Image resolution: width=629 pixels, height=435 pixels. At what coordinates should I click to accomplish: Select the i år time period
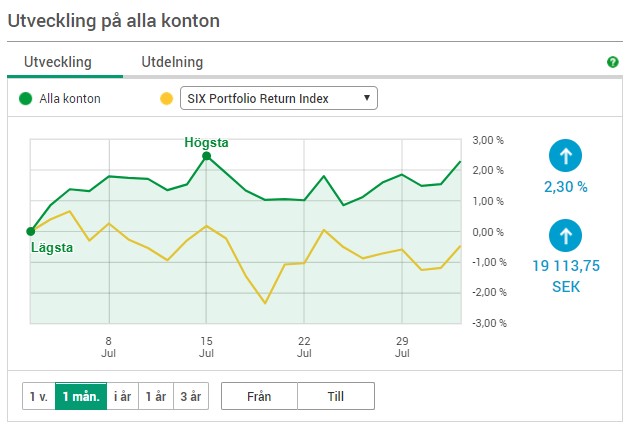coord(122,396)
